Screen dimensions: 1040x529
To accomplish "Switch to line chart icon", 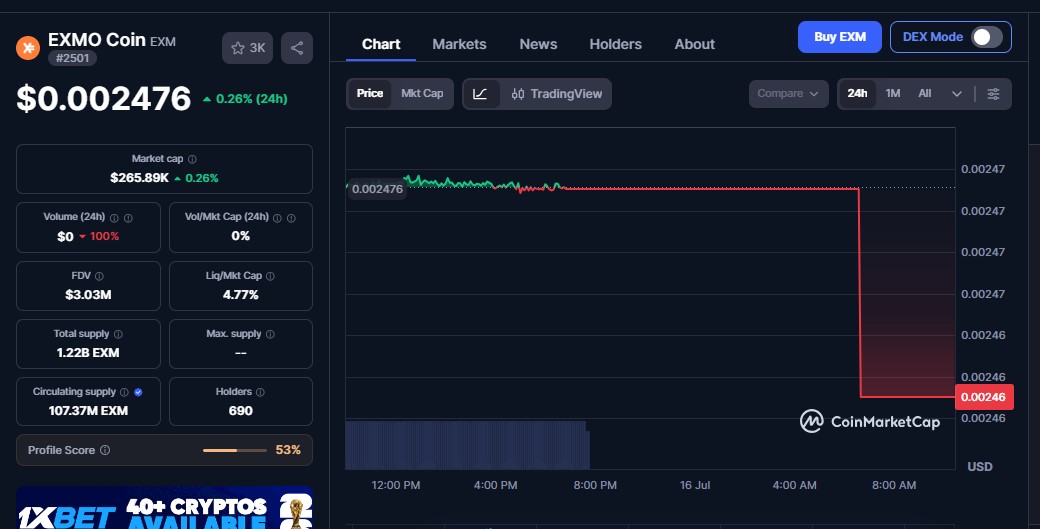I will [x=480, y=94].
